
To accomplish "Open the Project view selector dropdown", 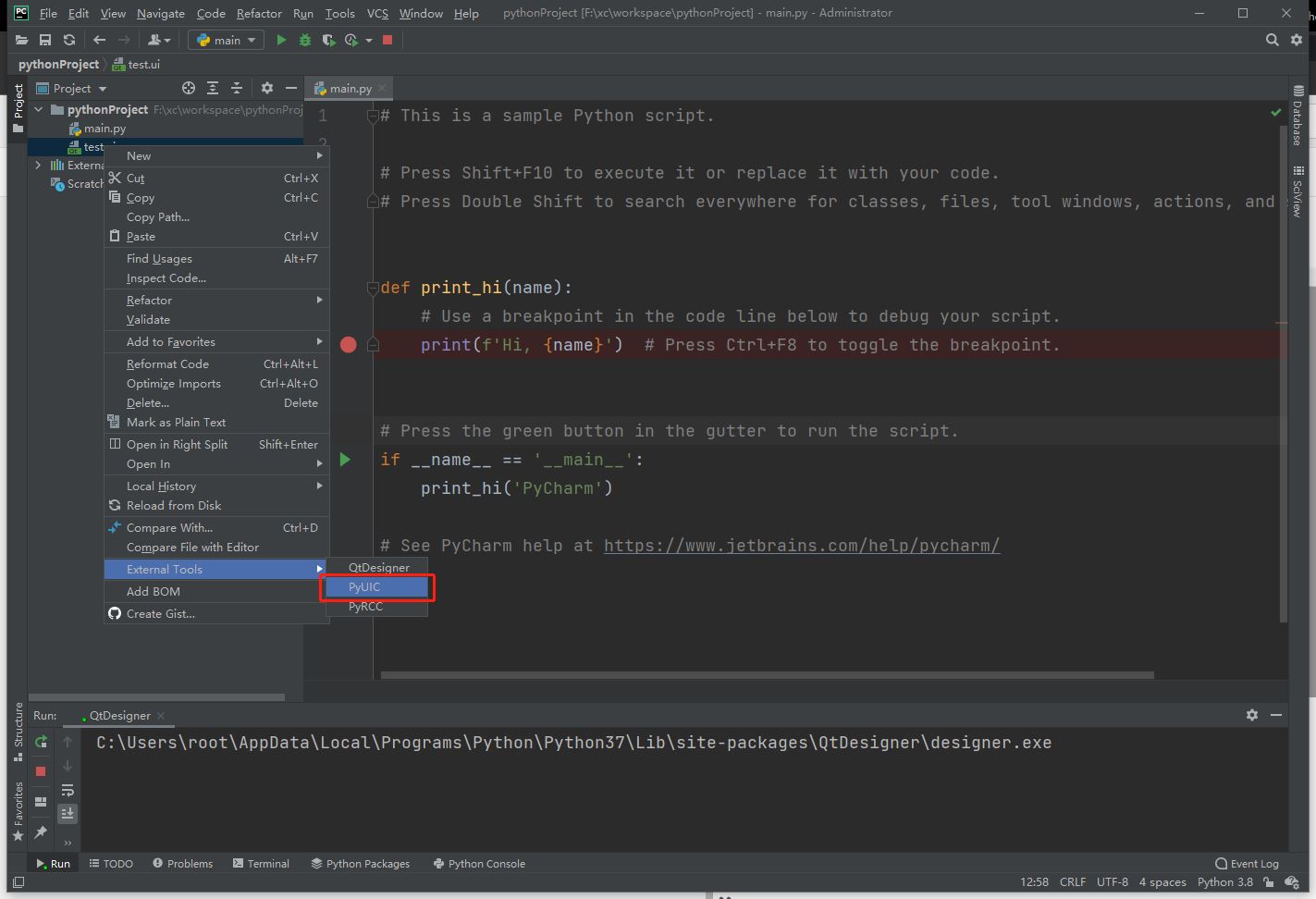I will [71, 88].
